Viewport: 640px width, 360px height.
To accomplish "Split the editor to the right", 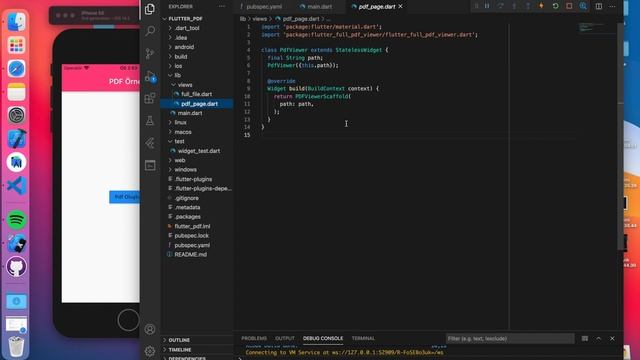I will tap(599, 6).
